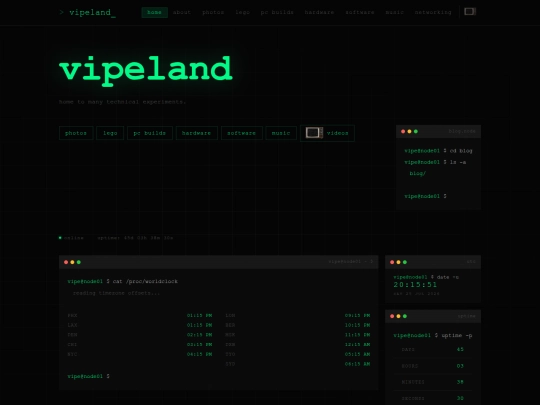Click the 'home to many technical experiments.' tagline
The width and height of the screenshot is (540, 405).
pyautogui.click(x=122, y=102)
